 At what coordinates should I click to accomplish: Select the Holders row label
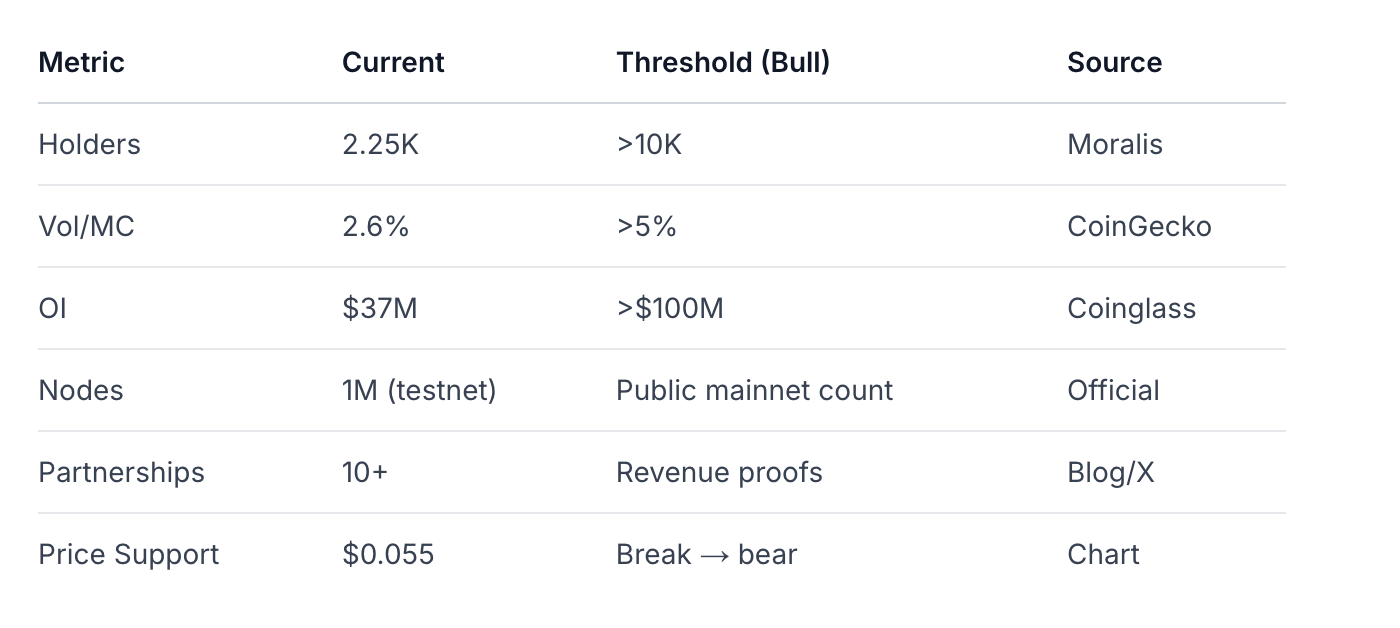tap(89, 144)
